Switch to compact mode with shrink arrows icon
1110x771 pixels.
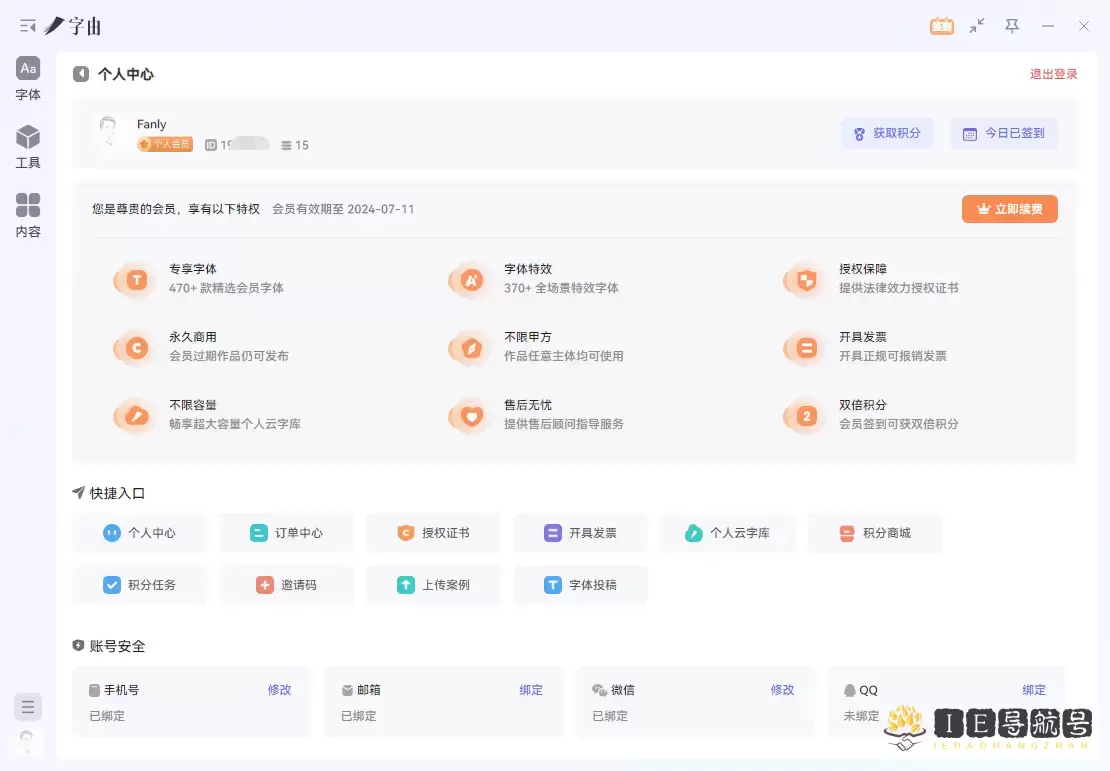977,26
